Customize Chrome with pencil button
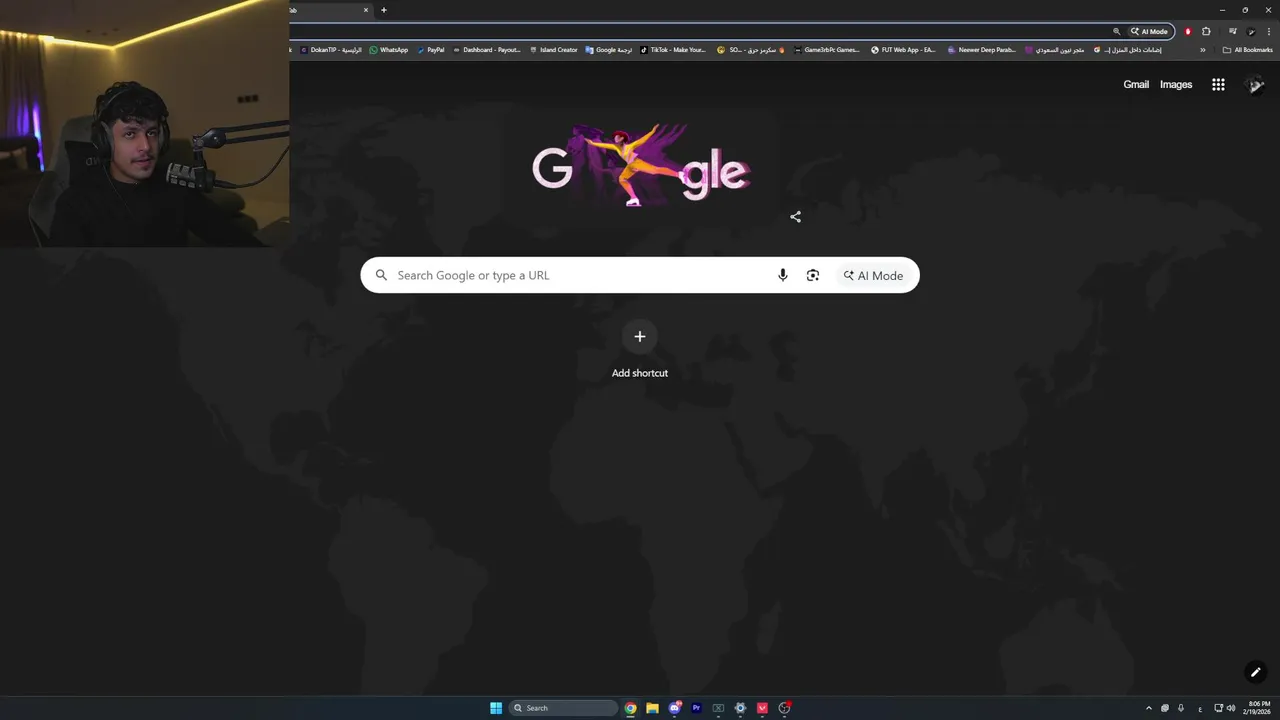Viewport: 1280px width, 720px height. click(x=1255, y=672)
